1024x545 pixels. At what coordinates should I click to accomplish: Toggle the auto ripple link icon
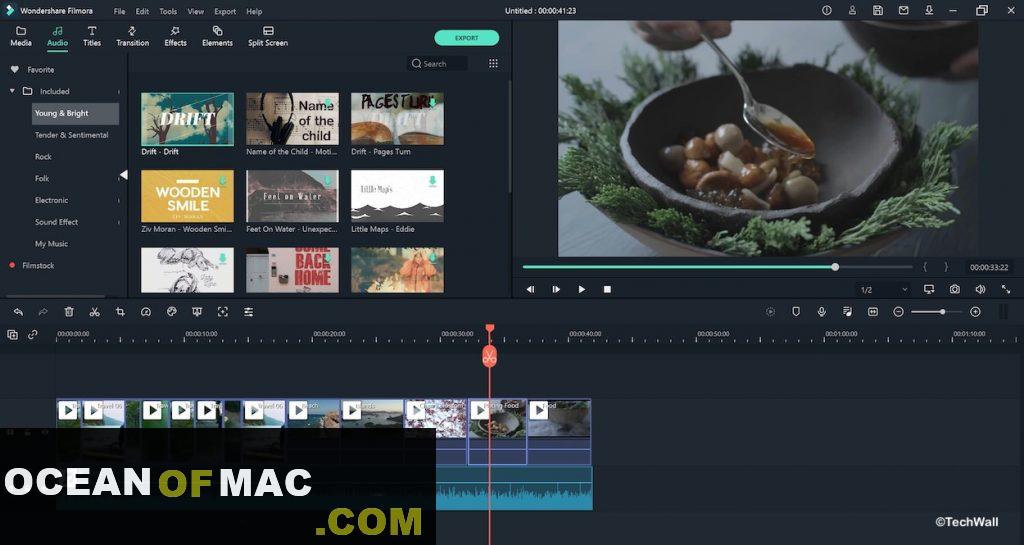coord(33,335)
